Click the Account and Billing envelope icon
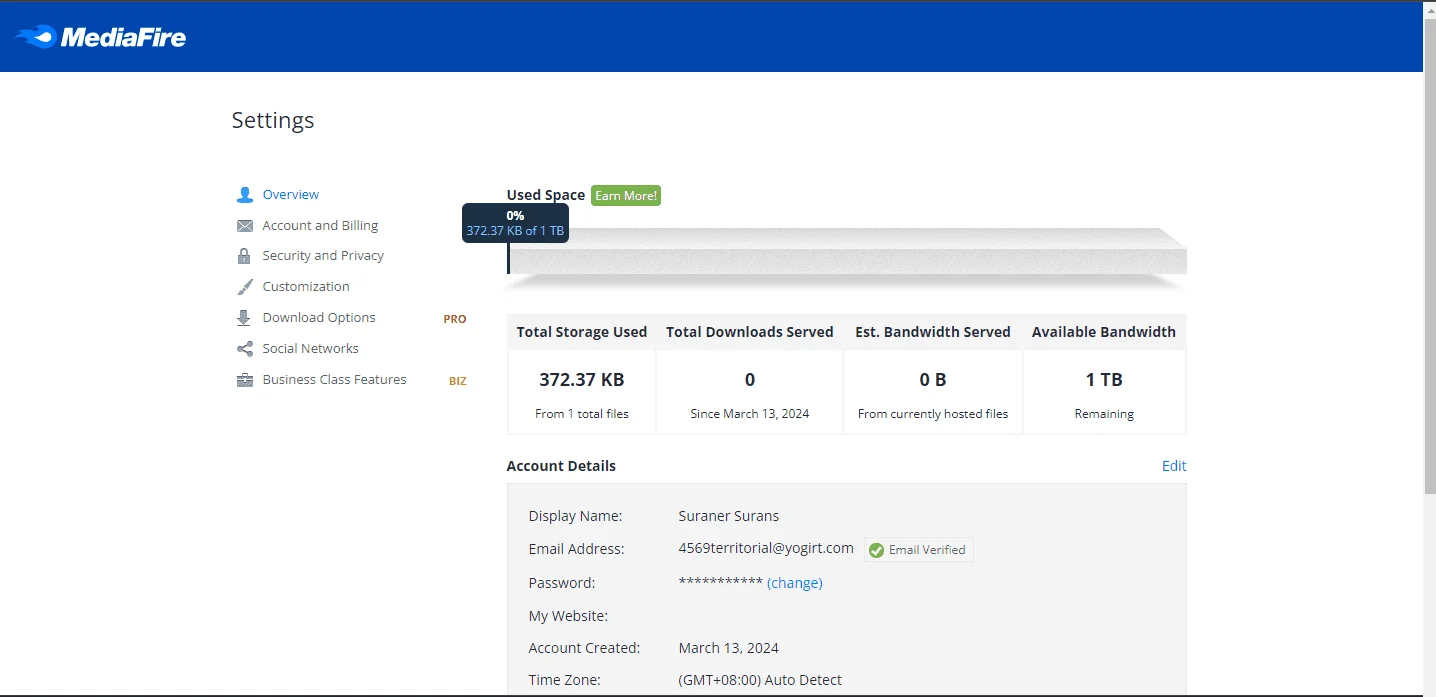This screenshot has width=1436, height=697. click(x=244, y=226)
